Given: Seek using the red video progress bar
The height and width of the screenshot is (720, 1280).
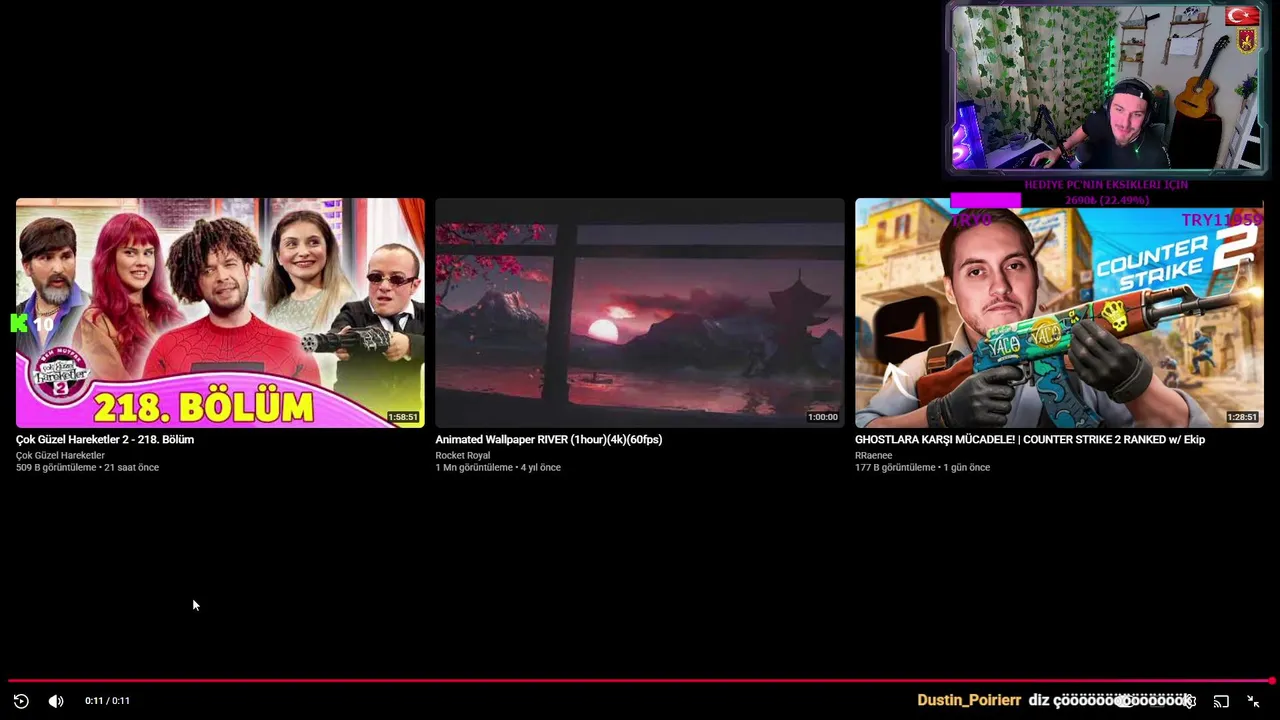Looking at the screenshot, I should (640, 681).
